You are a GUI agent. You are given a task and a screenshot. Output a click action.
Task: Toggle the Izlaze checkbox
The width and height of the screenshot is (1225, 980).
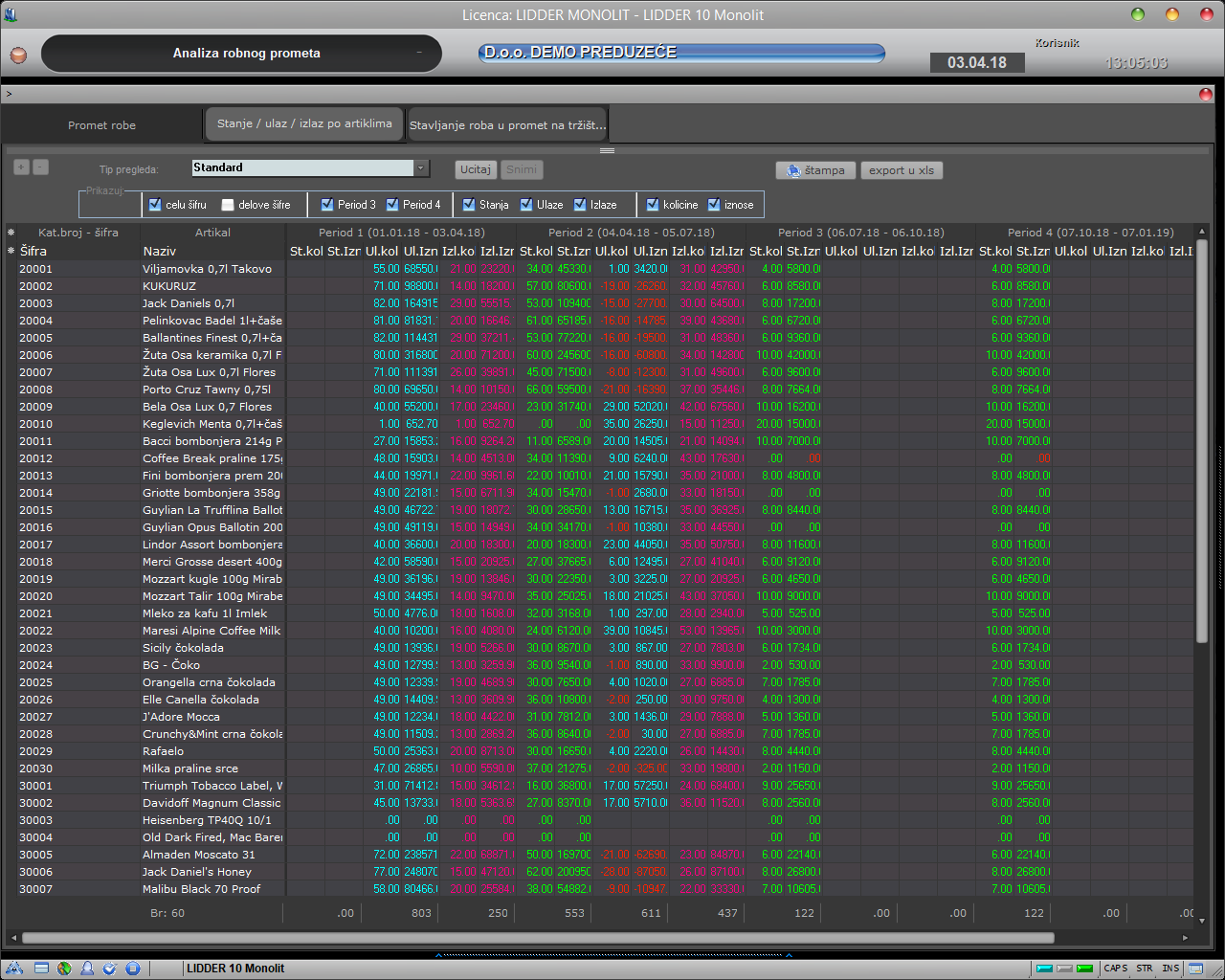tap(580, 204)
